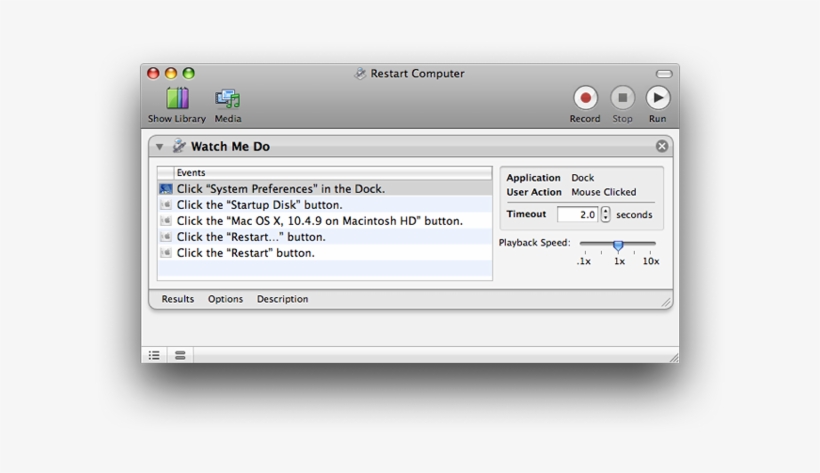Image resolution: width=820 pixels, height=473 pixels.
Task: Select the 'Click the "Startup Disk" button' event
Action: 325,205
